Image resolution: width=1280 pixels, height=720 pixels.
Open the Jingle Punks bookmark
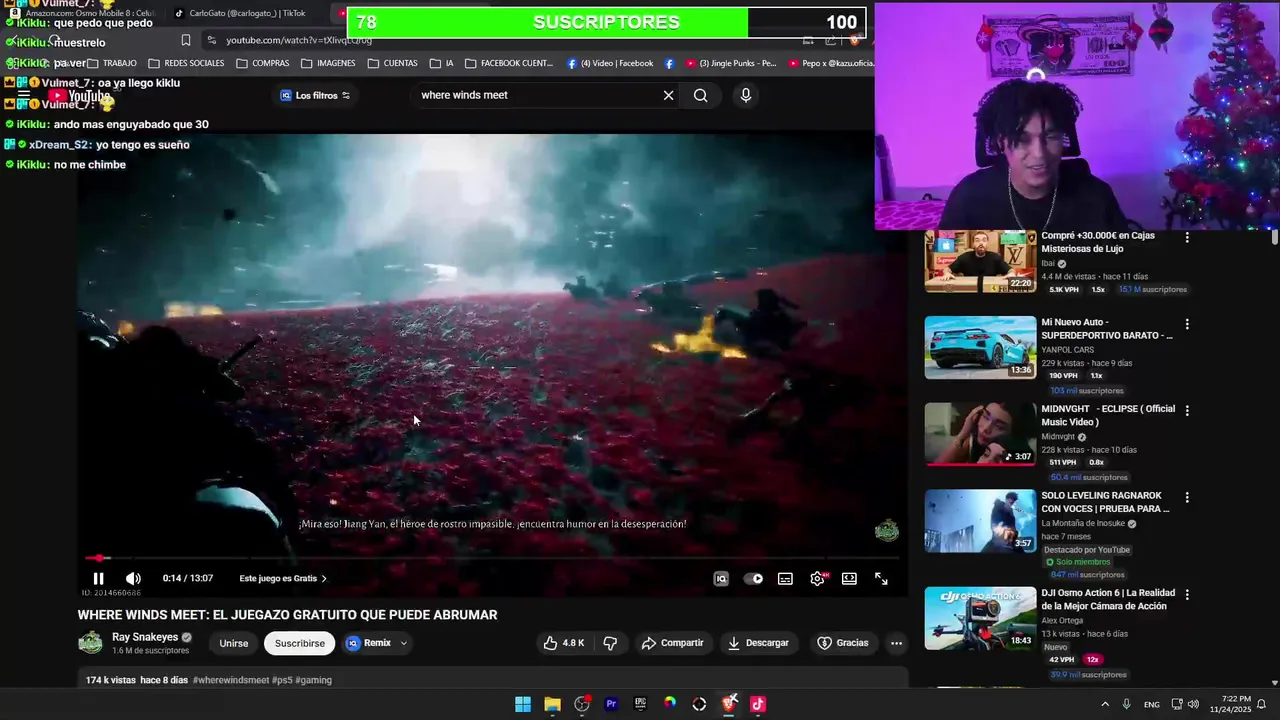coord(731,63)
